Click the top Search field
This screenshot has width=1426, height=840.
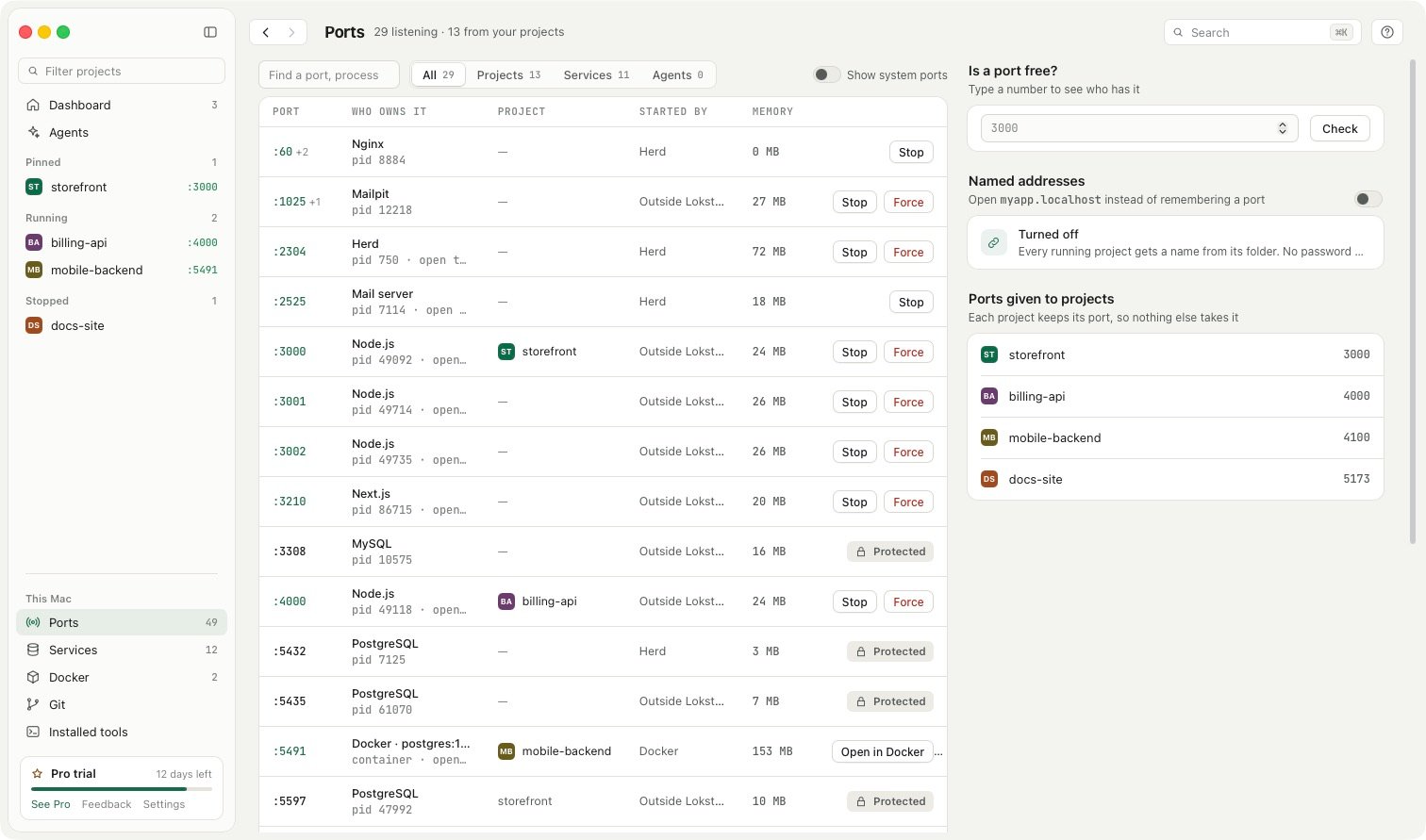click(1262, 32)
